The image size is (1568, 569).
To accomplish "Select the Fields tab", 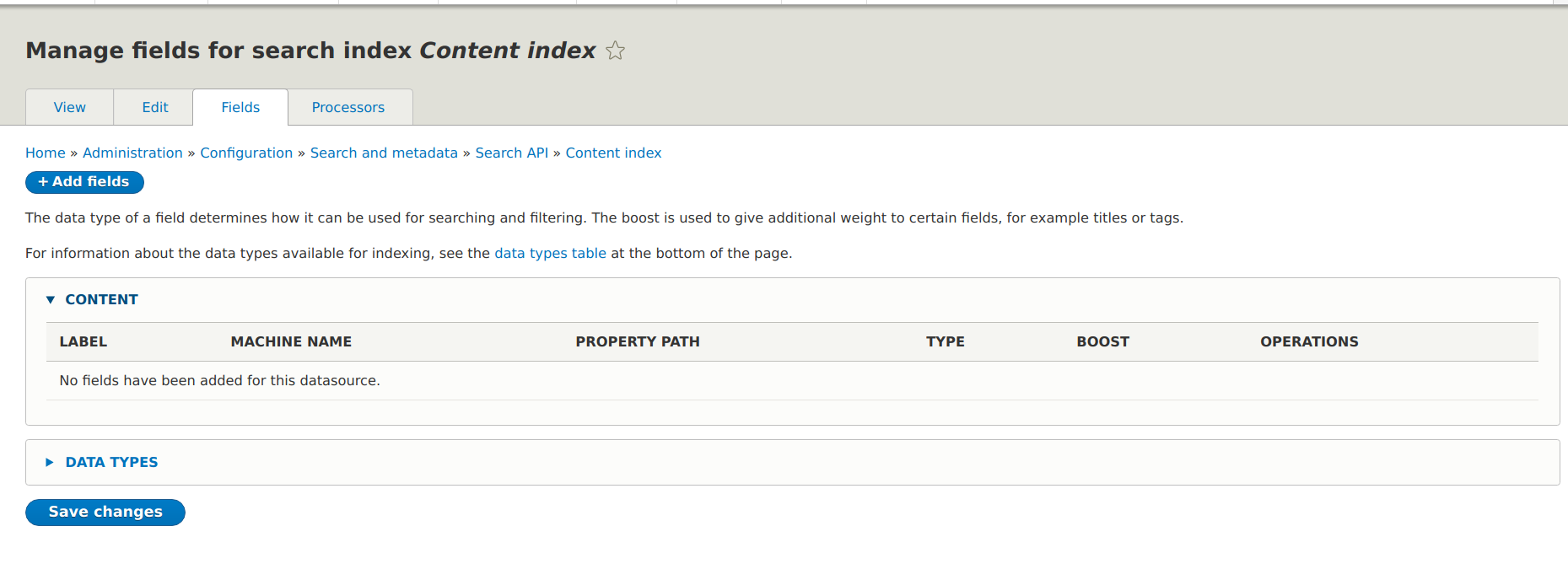I will tap(240, 108).
